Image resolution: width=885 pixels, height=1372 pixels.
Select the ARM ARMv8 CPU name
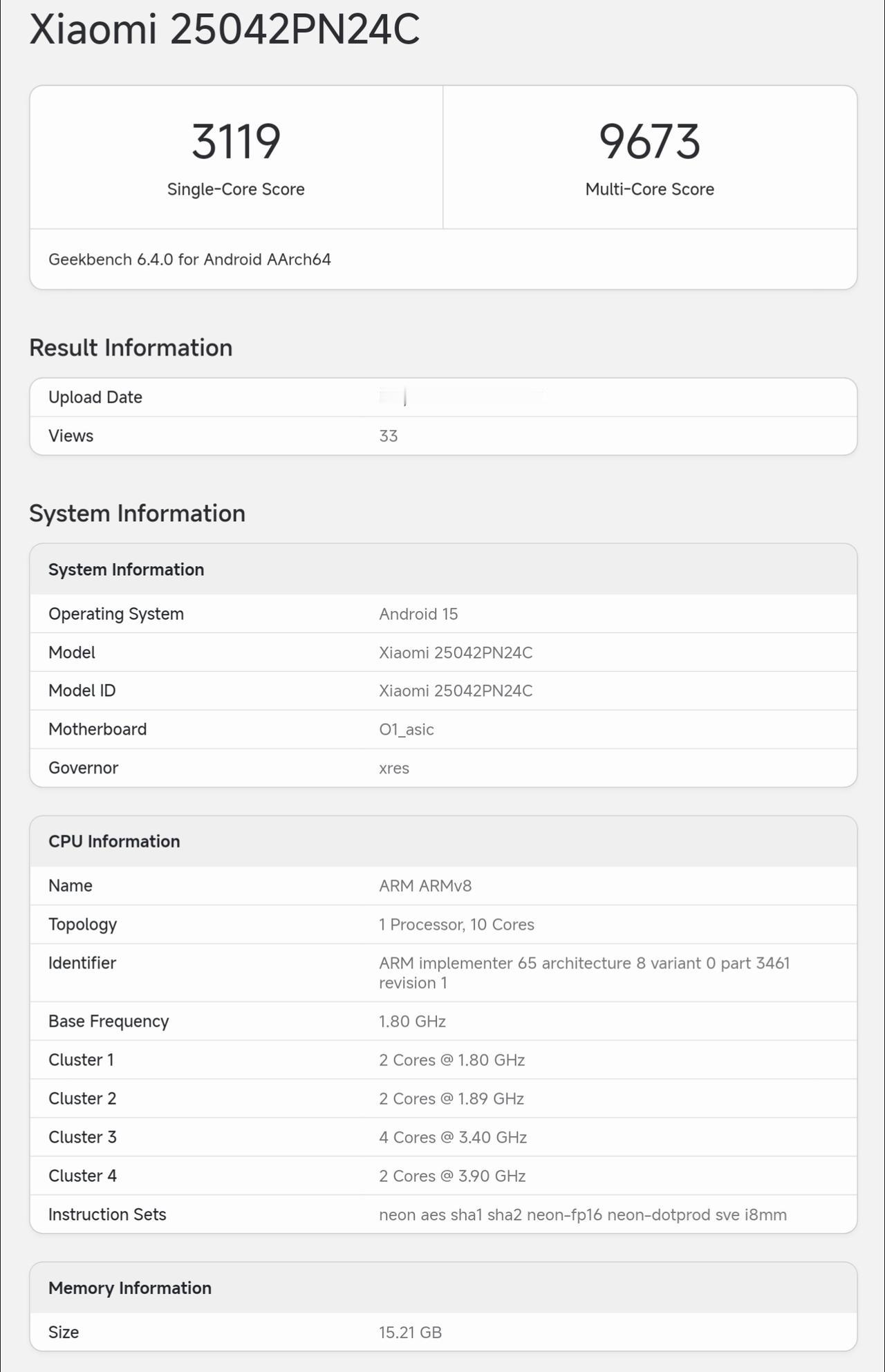click(425, 885)
